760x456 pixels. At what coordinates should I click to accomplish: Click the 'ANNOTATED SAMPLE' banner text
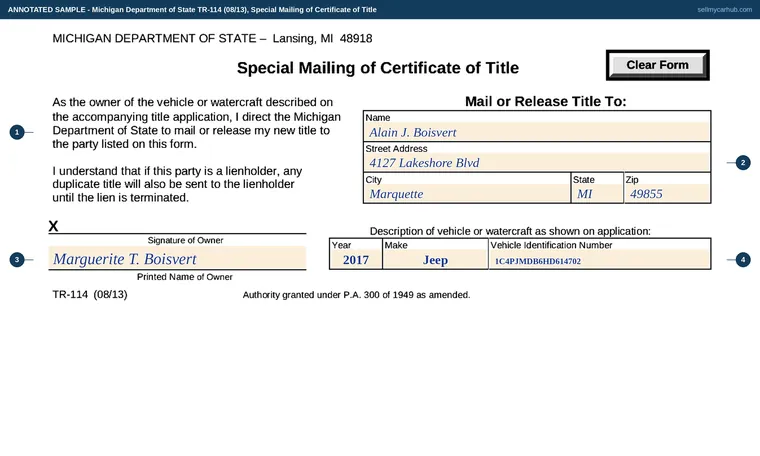click(192, 10)
